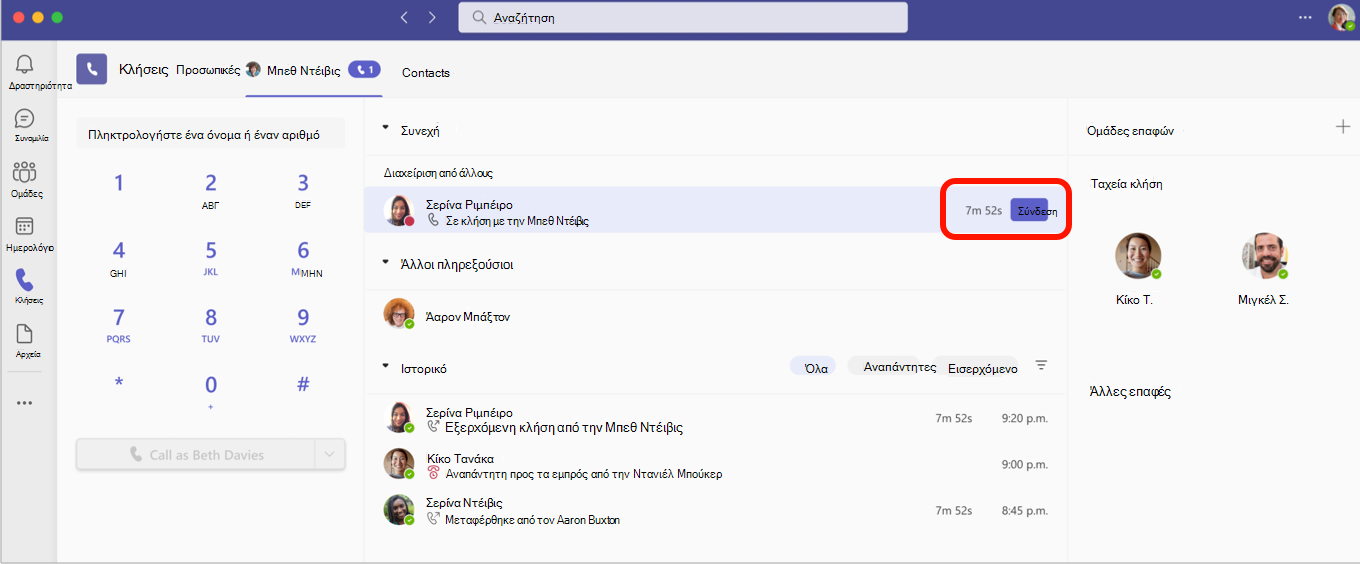Filter history by Αναπάντητες

pyautogui.click(x=893, y=367)
